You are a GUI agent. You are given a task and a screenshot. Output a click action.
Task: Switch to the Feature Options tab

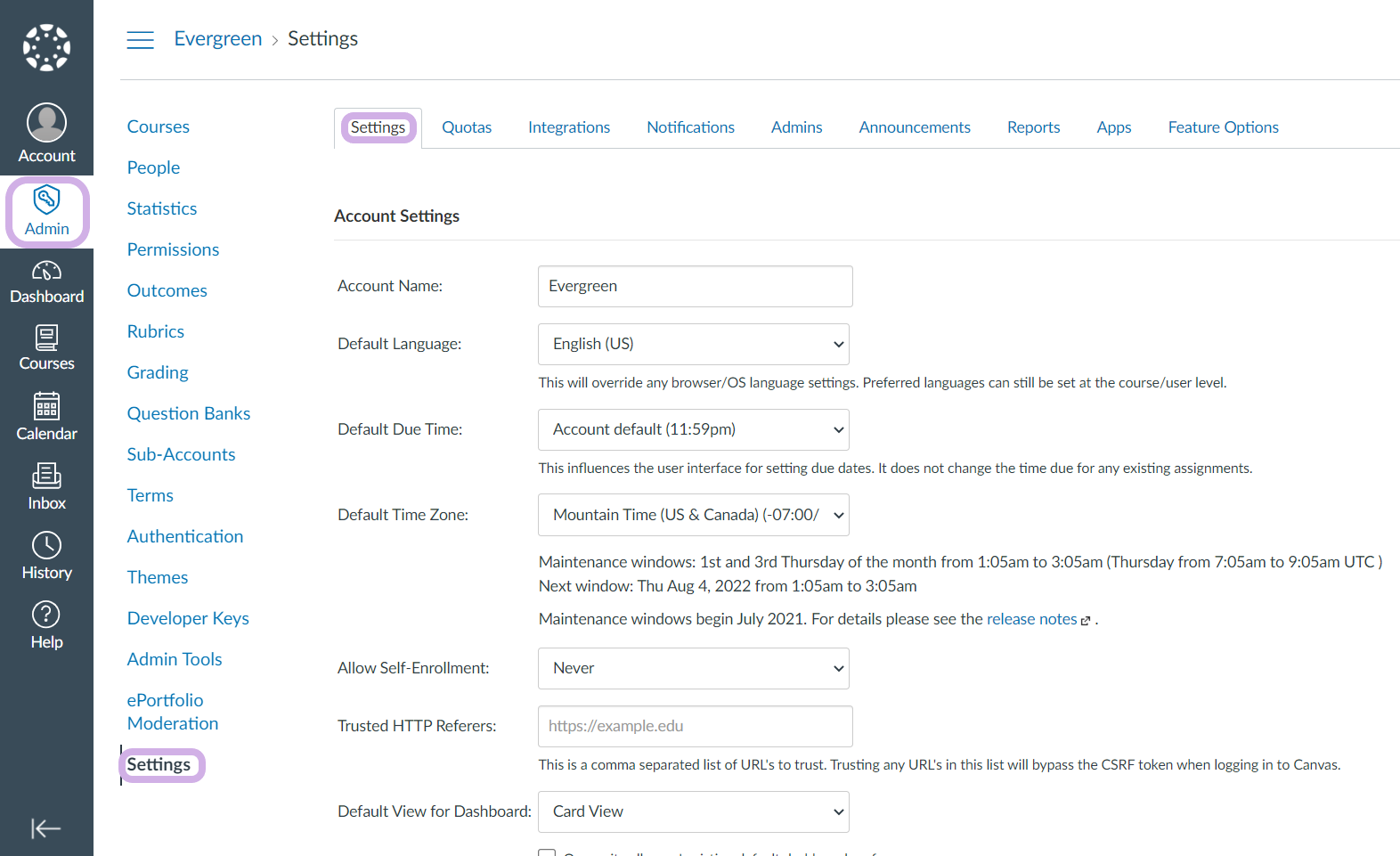coord(1223,127)
